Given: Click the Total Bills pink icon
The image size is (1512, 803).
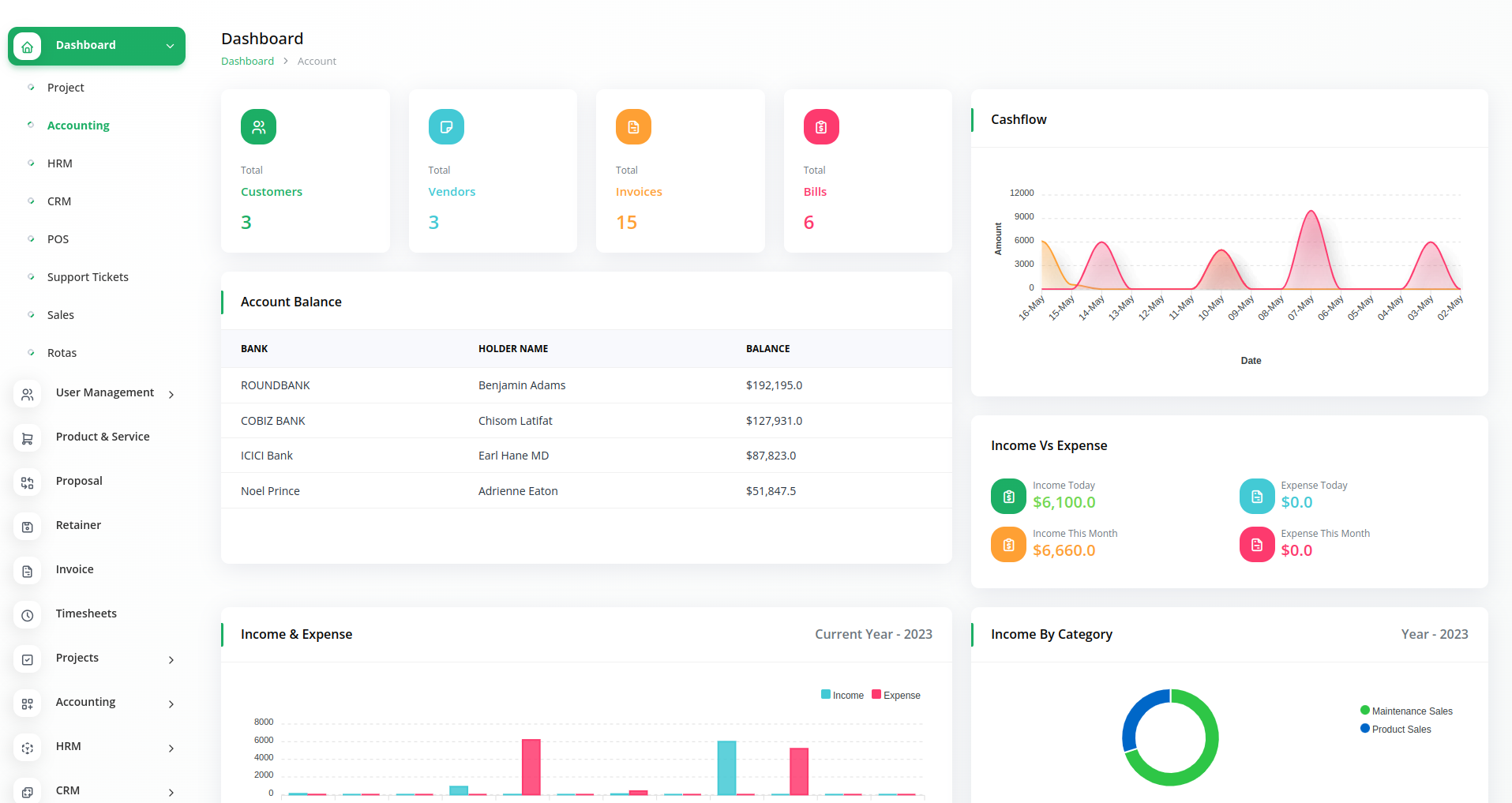Looking at the screenshot, I should (x=821, y=127).
